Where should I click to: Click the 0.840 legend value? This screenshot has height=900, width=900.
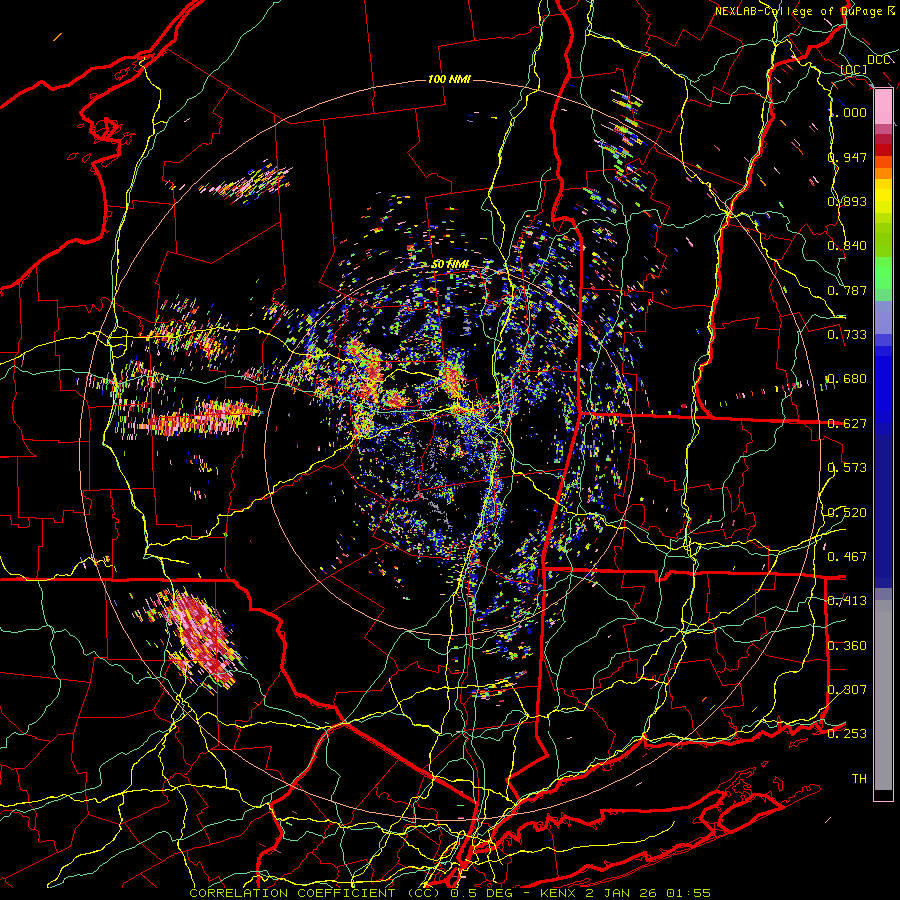point(847,246)
